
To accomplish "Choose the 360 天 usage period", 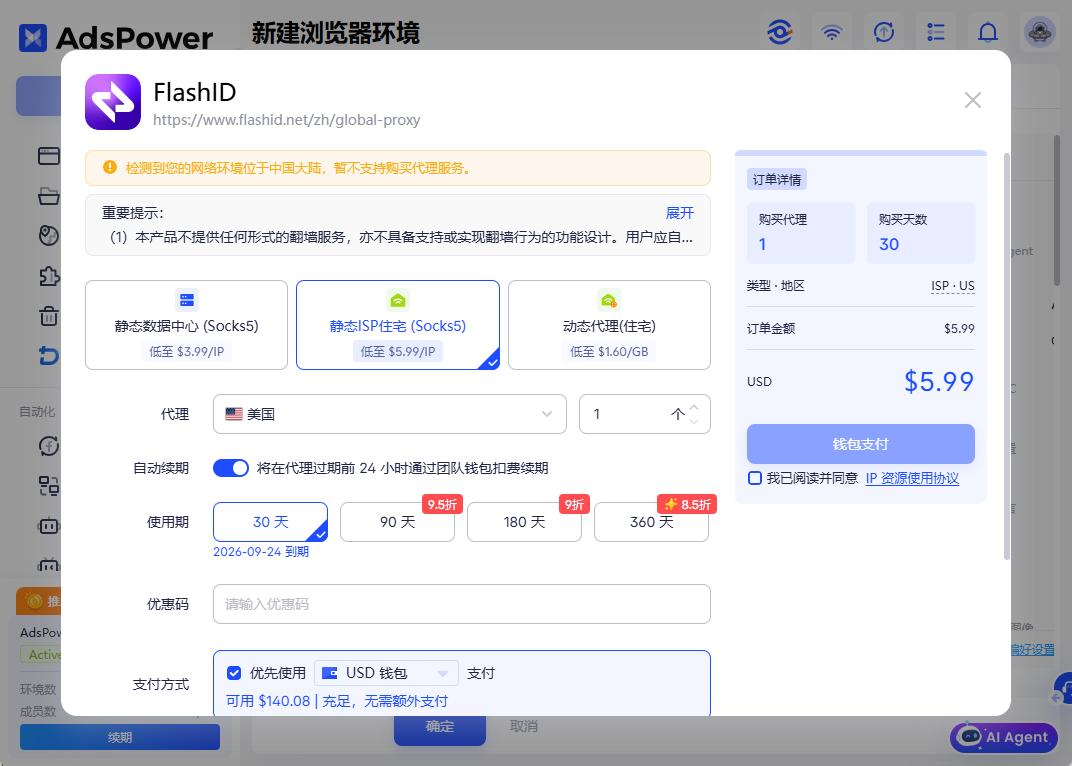I will pos(652,522).
